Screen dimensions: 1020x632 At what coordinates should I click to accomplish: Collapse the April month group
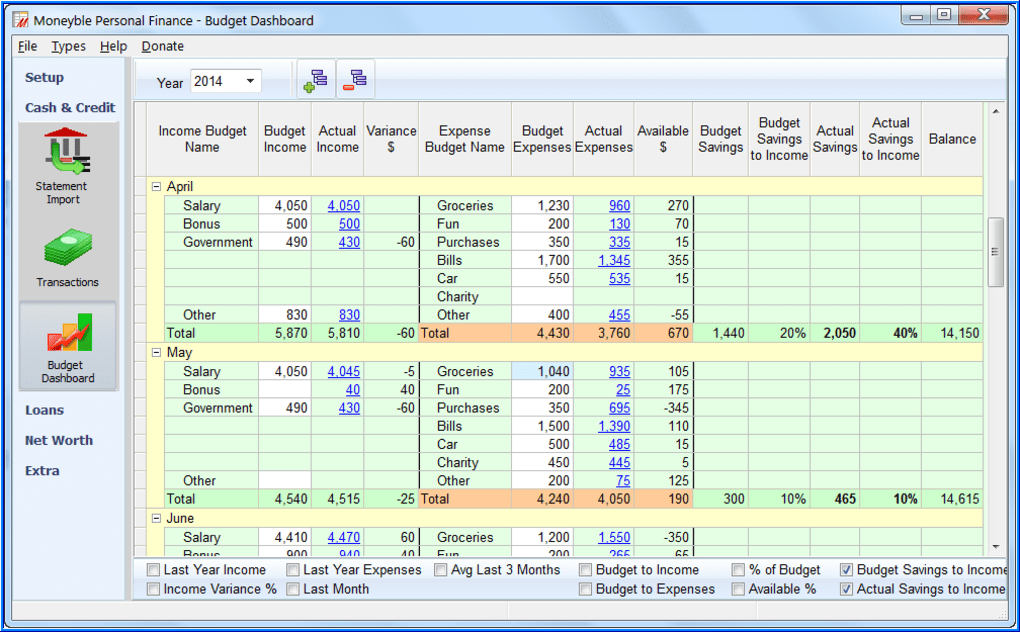pos(156,187)
